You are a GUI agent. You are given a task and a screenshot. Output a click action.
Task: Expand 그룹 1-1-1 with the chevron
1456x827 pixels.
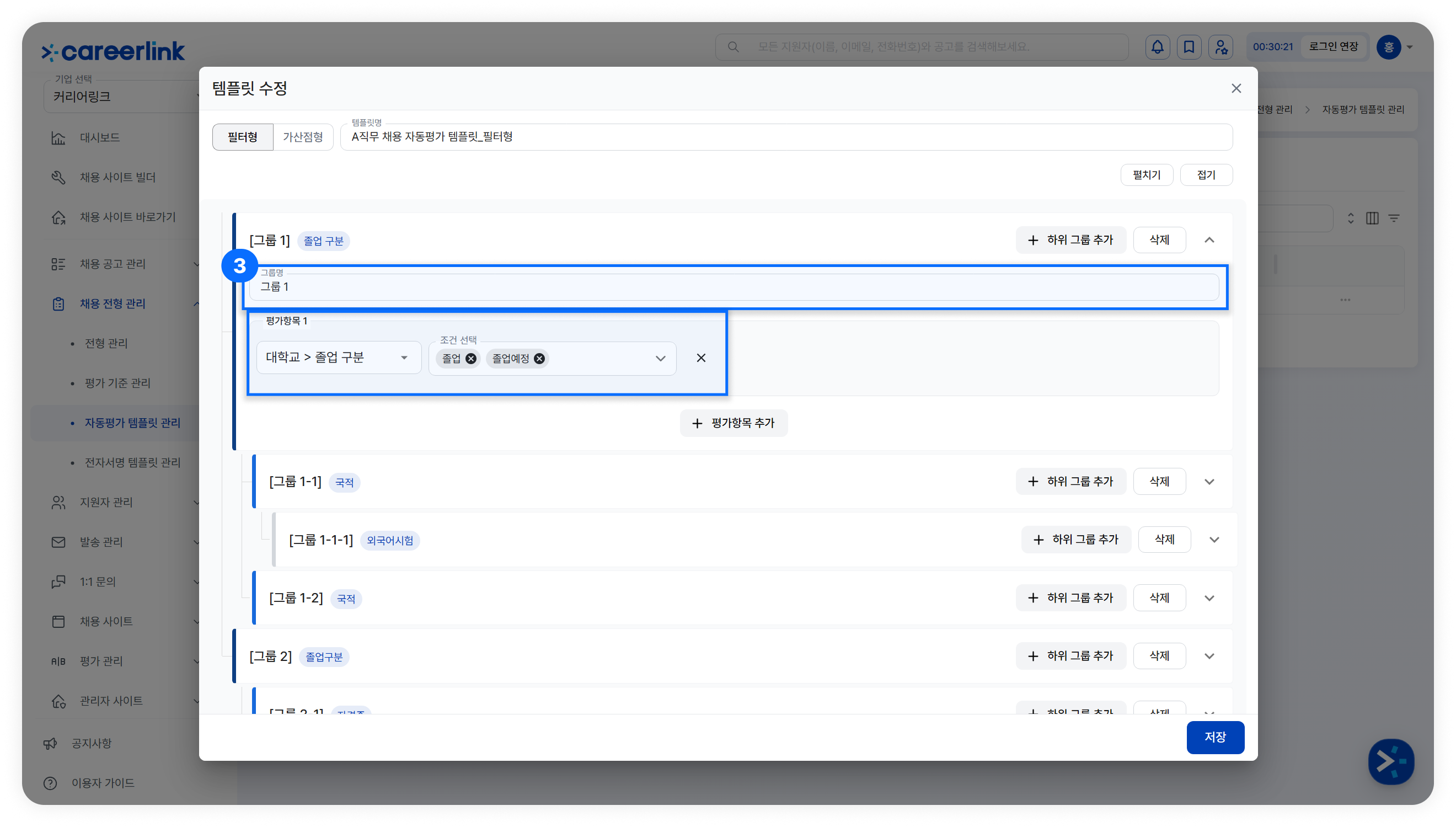click(1214, 540)
